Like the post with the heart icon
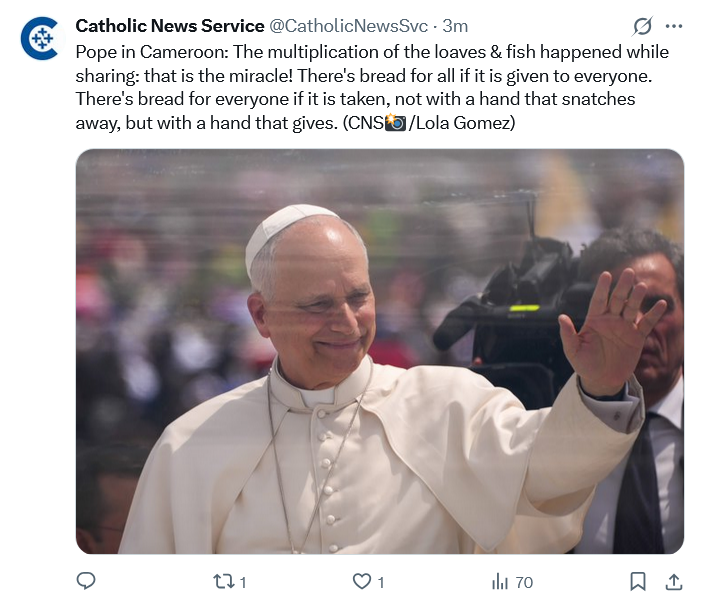The width and height of the screenshot is (704, 607). coord(362,581)
